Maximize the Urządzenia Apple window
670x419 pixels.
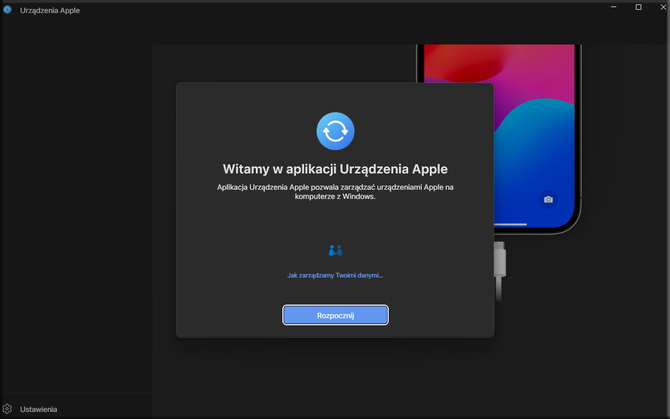tap(638, 7)
